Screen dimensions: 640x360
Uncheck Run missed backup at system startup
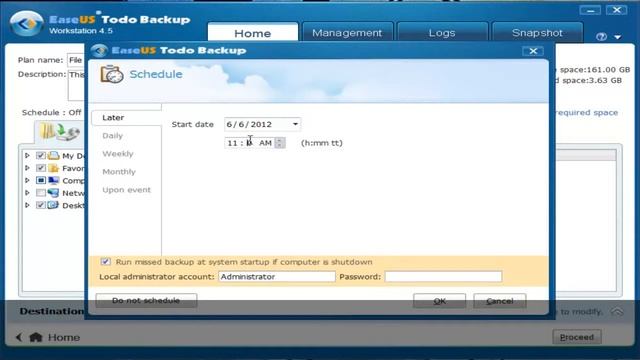pyautogui.click(x=105, y=262)
